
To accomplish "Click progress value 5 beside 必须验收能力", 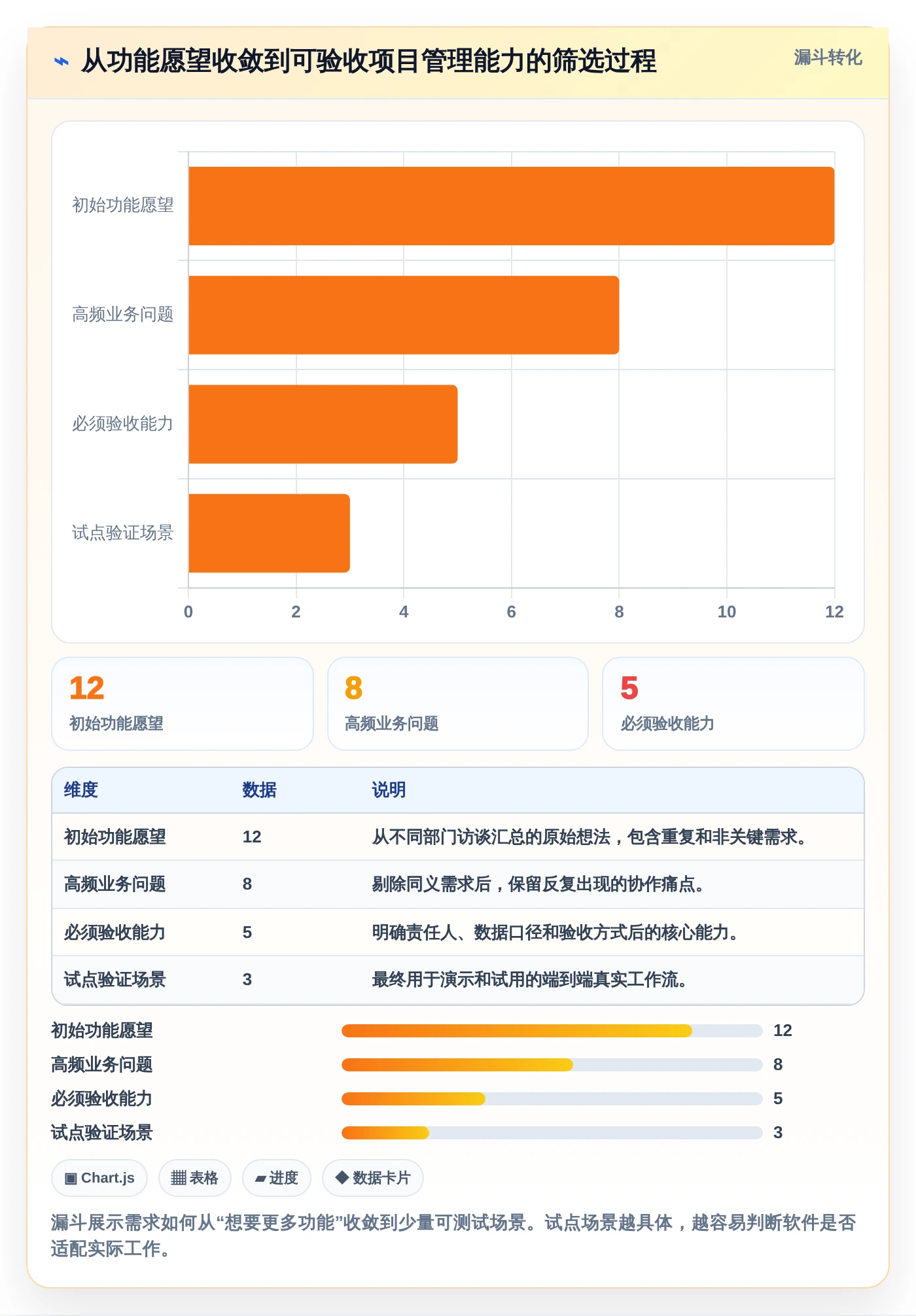I will point(778,1099).
